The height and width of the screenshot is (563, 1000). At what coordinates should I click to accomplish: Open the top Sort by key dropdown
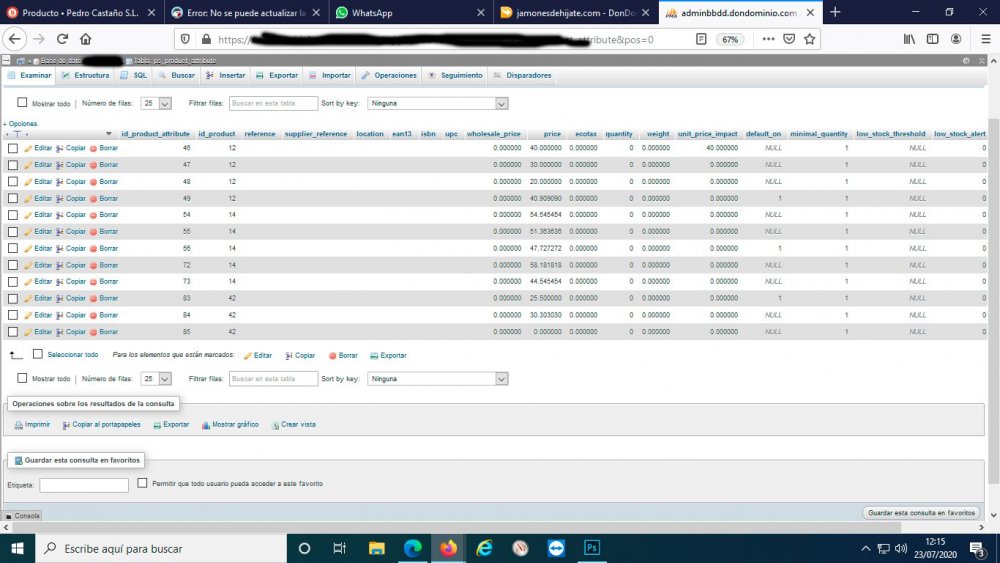[438, 103]
